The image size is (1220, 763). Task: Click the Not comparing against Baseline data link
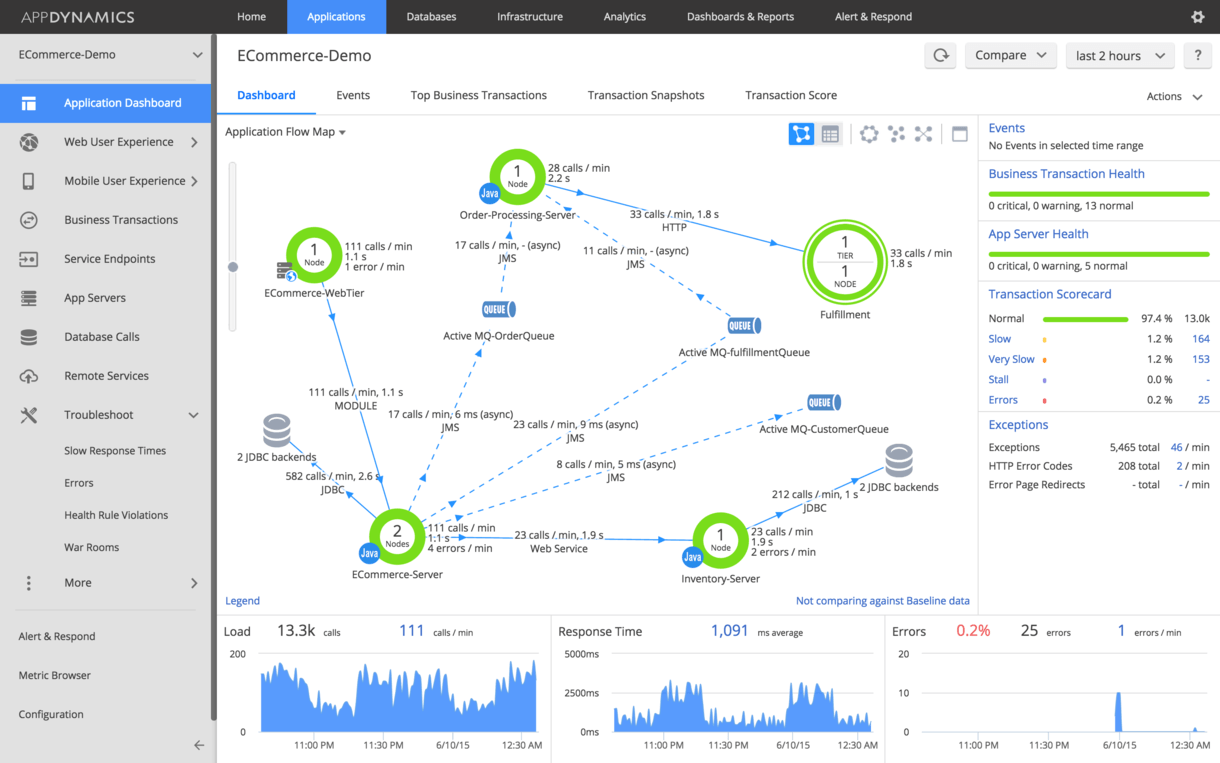tap(883, 601)
